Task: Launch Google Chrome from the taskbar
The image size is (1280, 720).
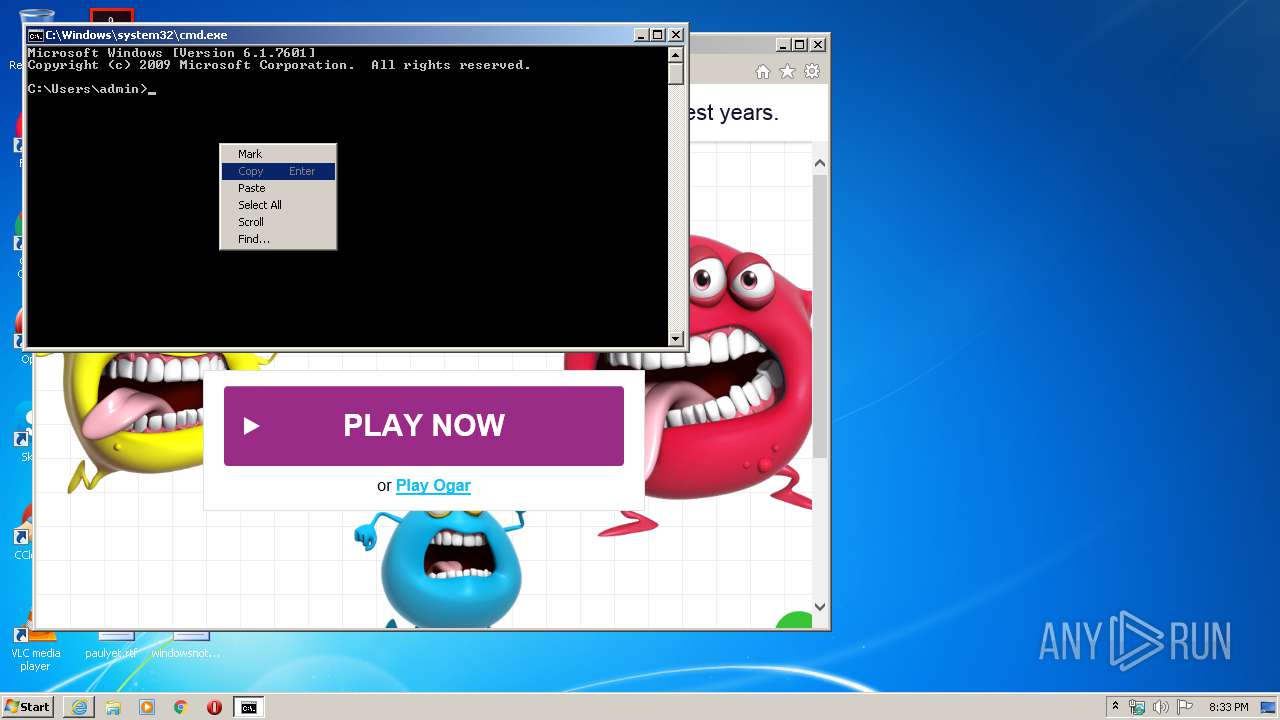Action: pos(181,707)
